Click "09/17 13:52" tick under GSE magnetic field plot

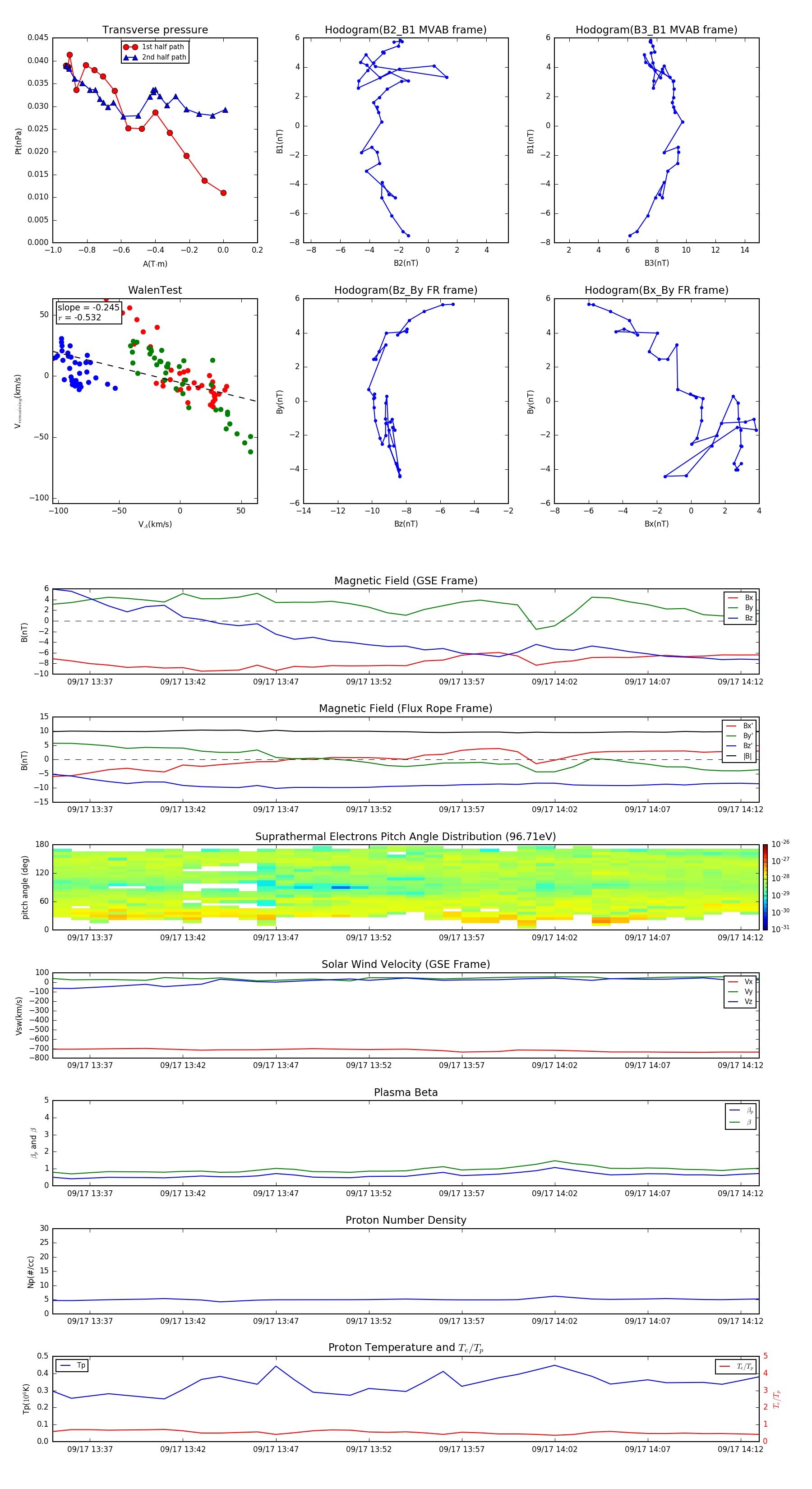tap(369, 681)
